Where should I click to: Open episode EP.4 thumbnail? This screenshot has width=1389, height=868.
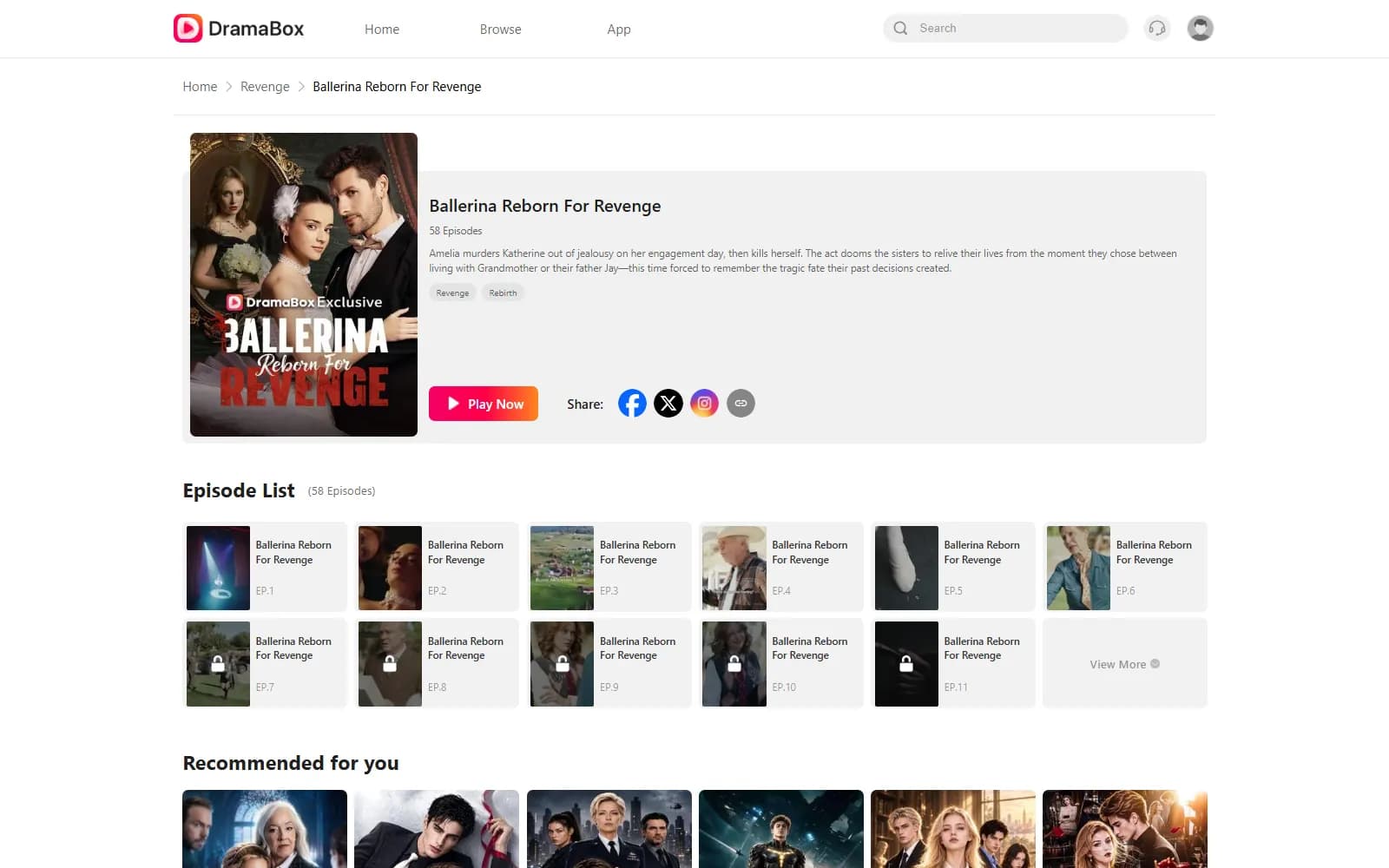[x=734, y=568]
